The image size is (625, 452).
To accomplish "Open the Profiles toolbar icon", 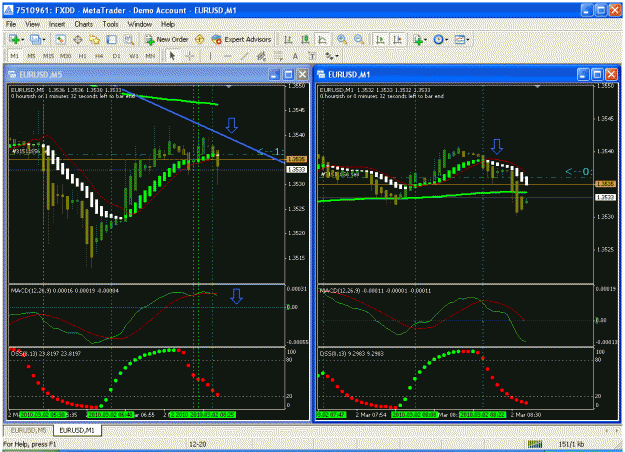I will [35, 39].
